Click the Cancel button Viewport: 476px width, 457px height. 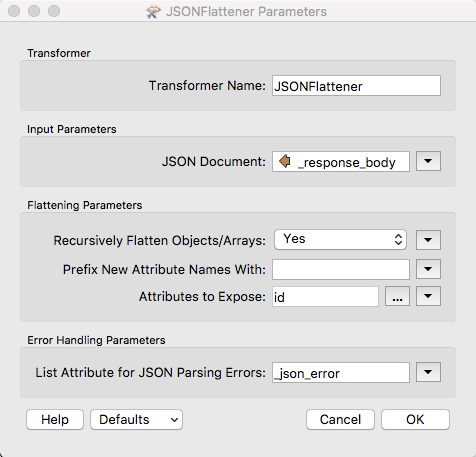point(340,419)
